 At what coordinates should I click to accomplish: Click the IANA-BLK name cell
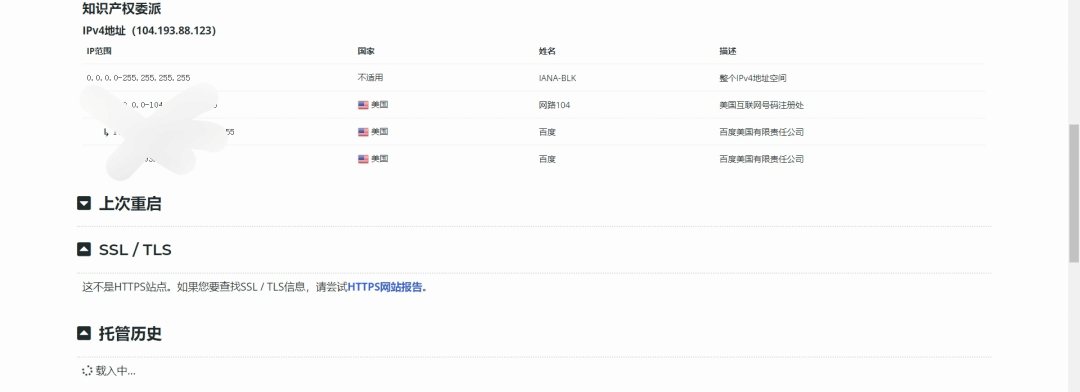(557, 78)
